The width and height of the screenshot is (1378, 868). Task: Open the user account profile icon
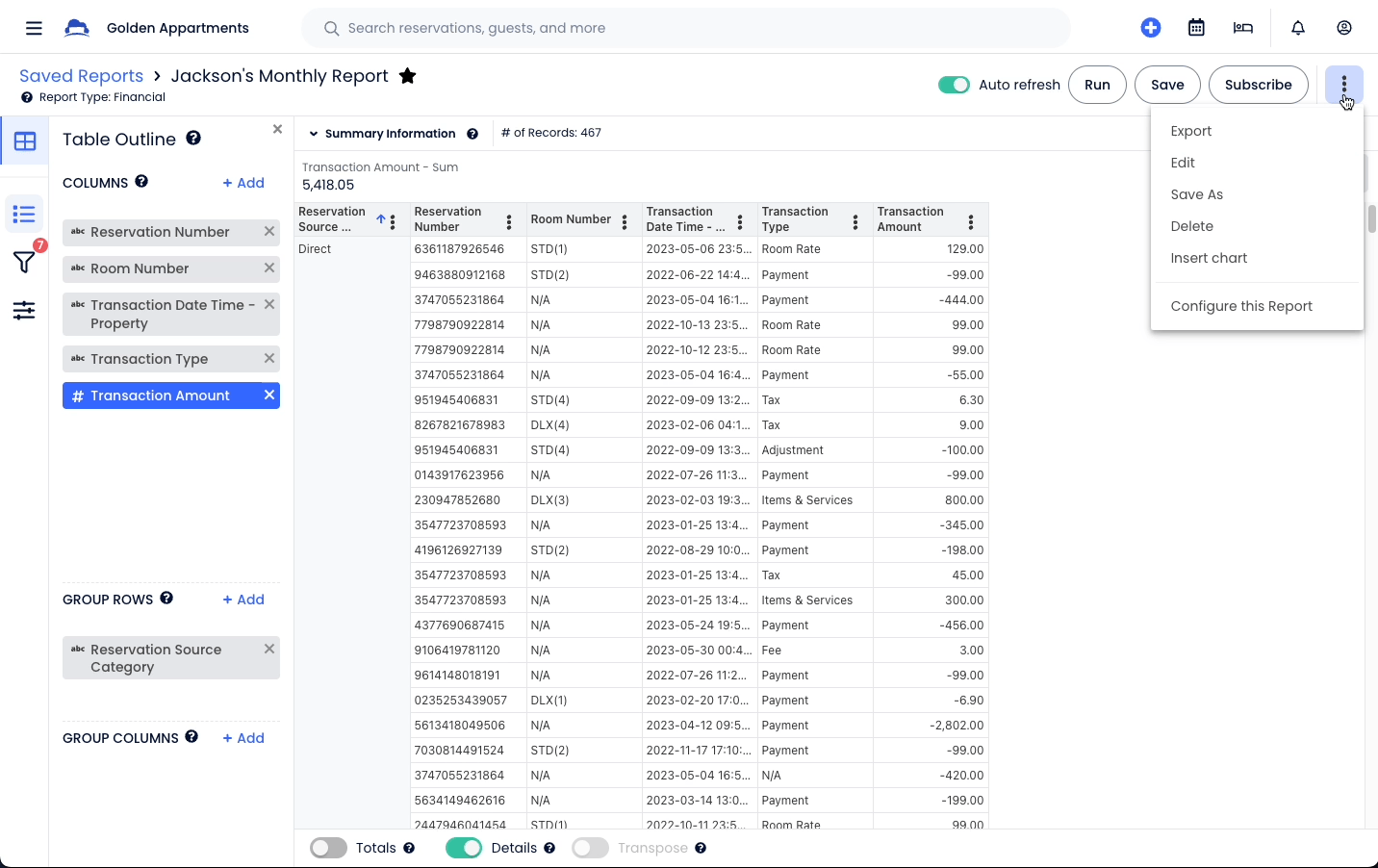point(1344,28)
